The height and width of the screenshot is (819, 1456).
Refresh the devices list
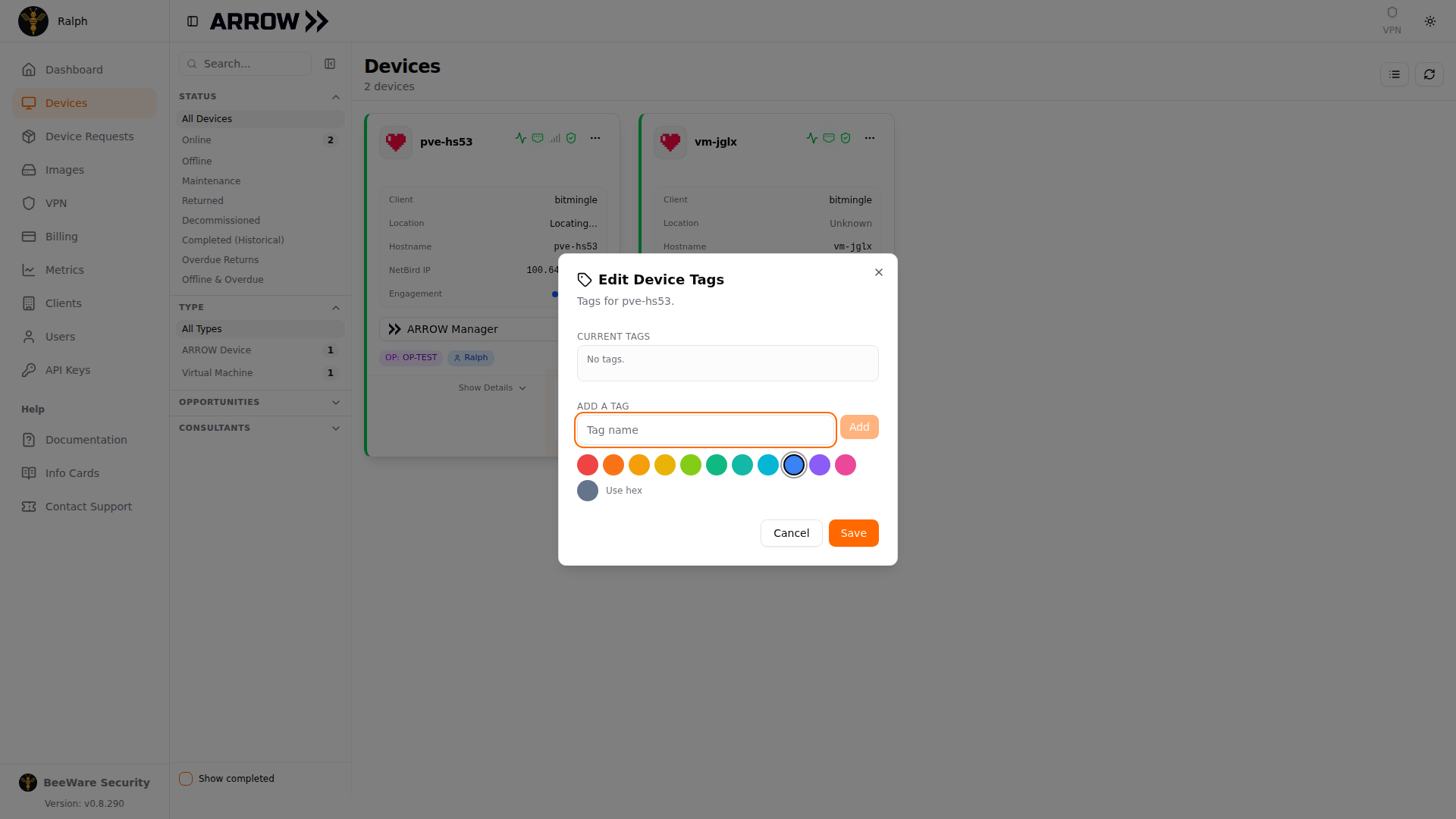[1429, 74]
